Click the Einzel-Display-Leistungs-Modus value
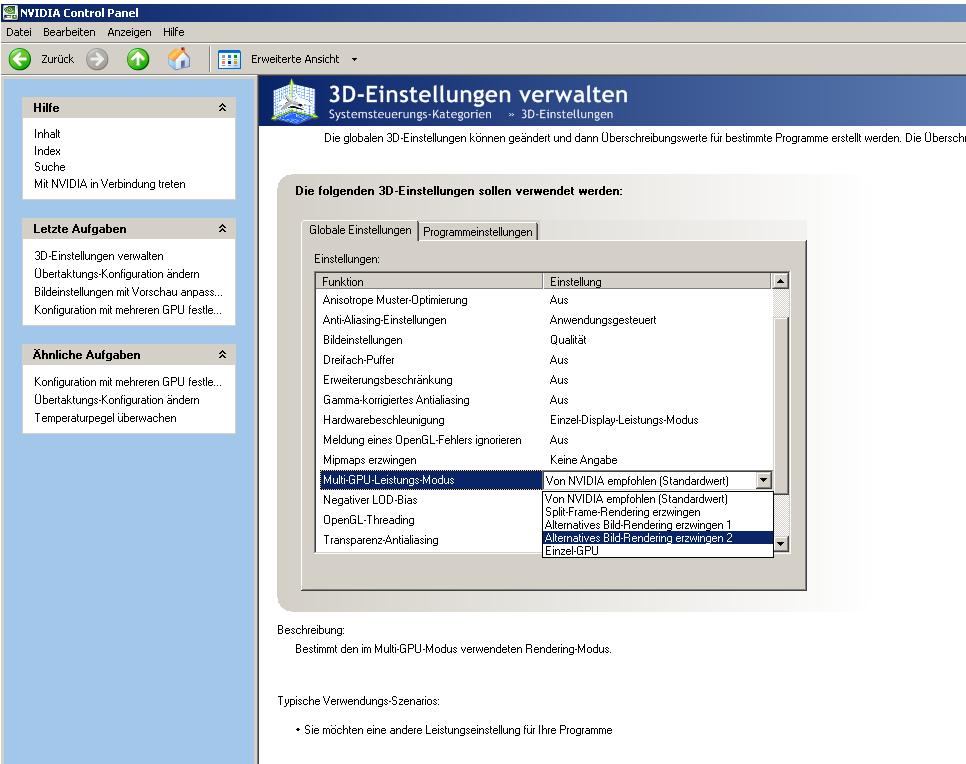 [624, 420]
